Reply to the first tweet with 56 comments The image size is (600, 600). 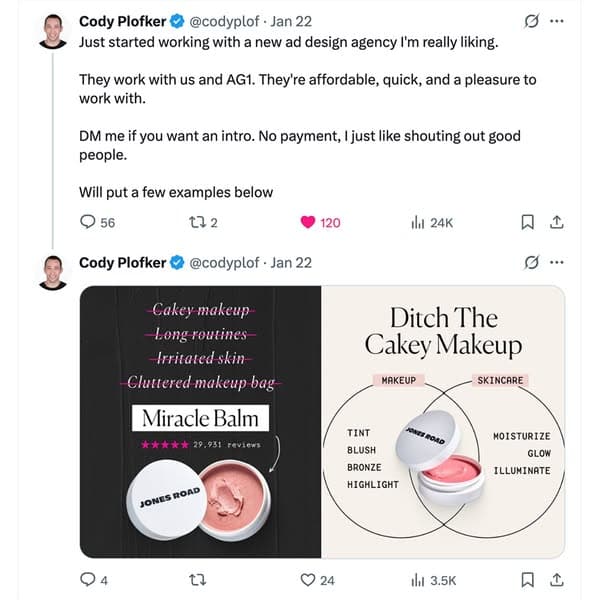pyautogui.click(x=88, y=222)
